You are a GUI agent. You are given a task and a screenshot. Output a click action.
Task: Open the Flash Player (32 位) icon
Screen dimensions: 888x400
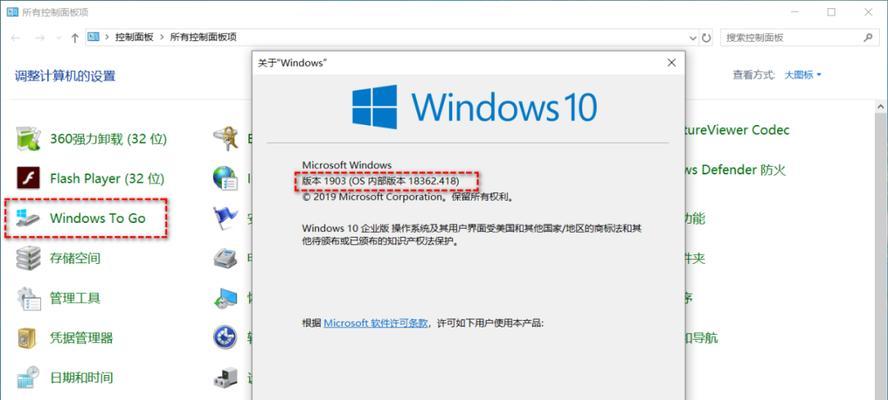(x=28, y=178)
